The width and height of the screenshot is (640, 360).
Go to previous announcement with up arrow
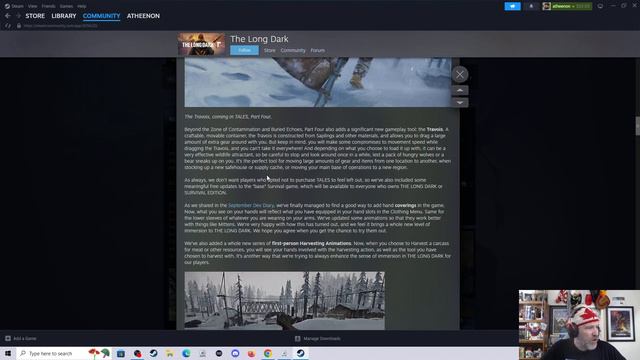tap(460, 90)
